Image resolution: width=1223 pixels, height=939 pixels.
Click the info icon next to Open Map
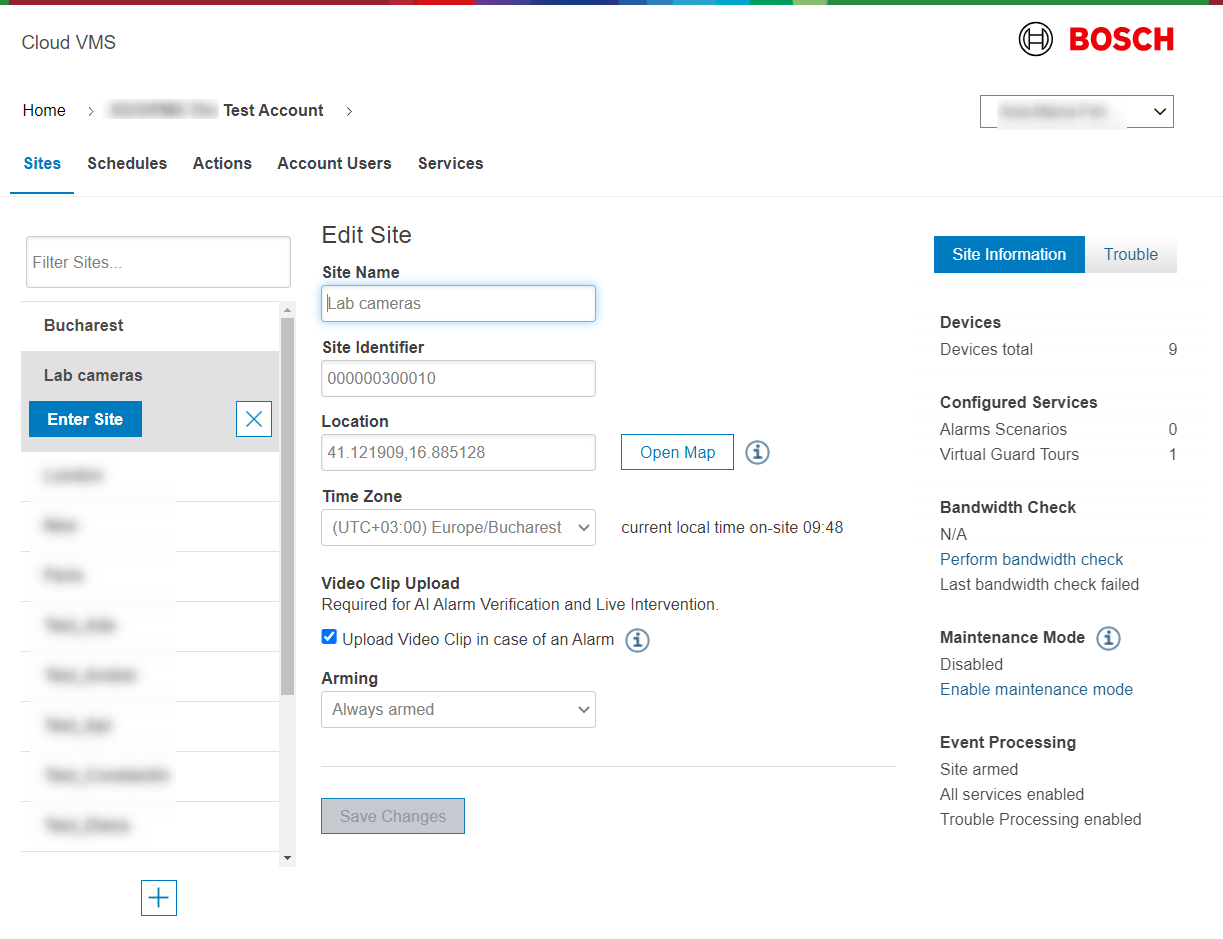pos(757,453)
